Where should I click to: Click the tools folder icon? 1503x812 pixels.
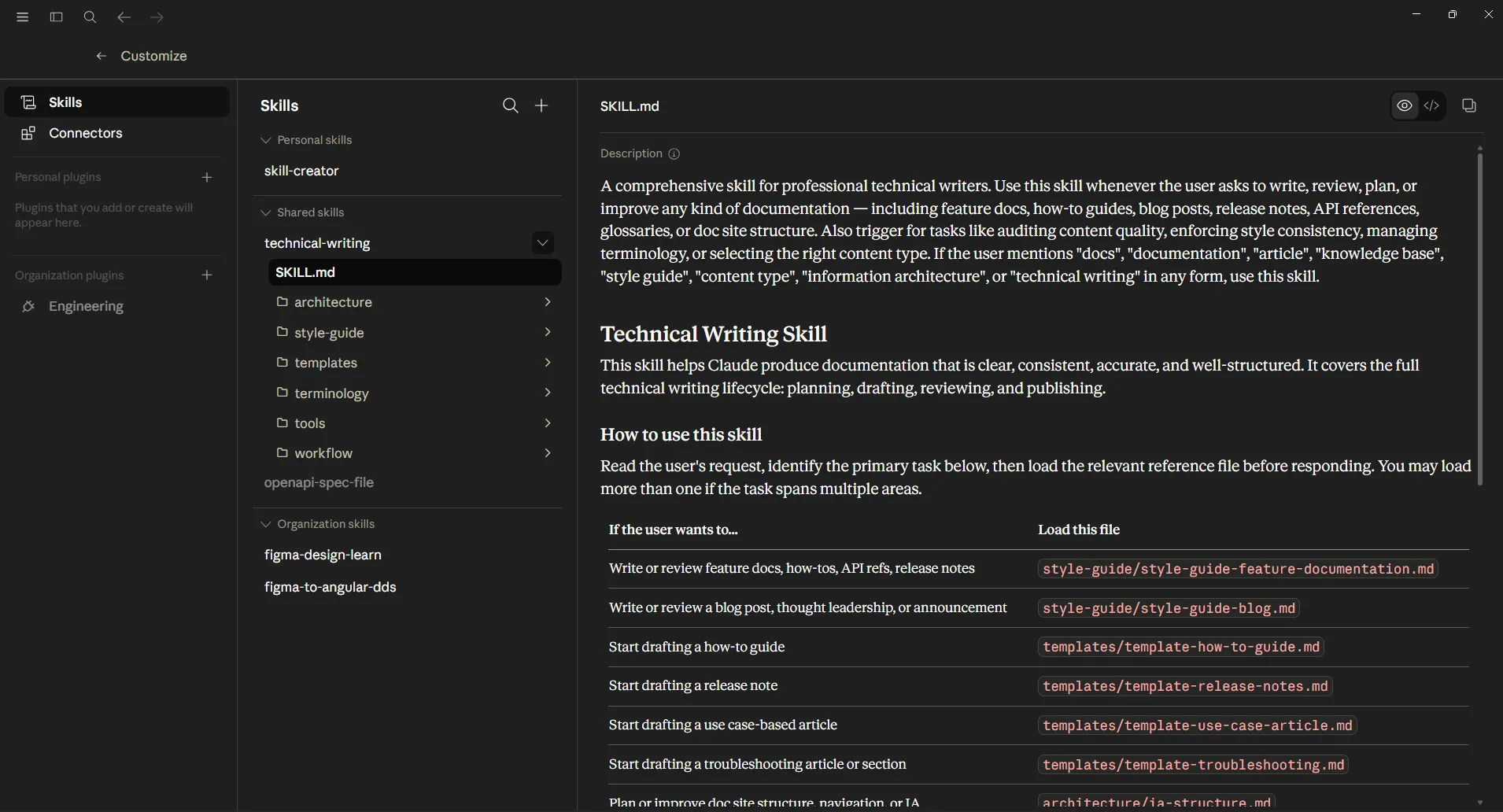[x=283, y=423]
